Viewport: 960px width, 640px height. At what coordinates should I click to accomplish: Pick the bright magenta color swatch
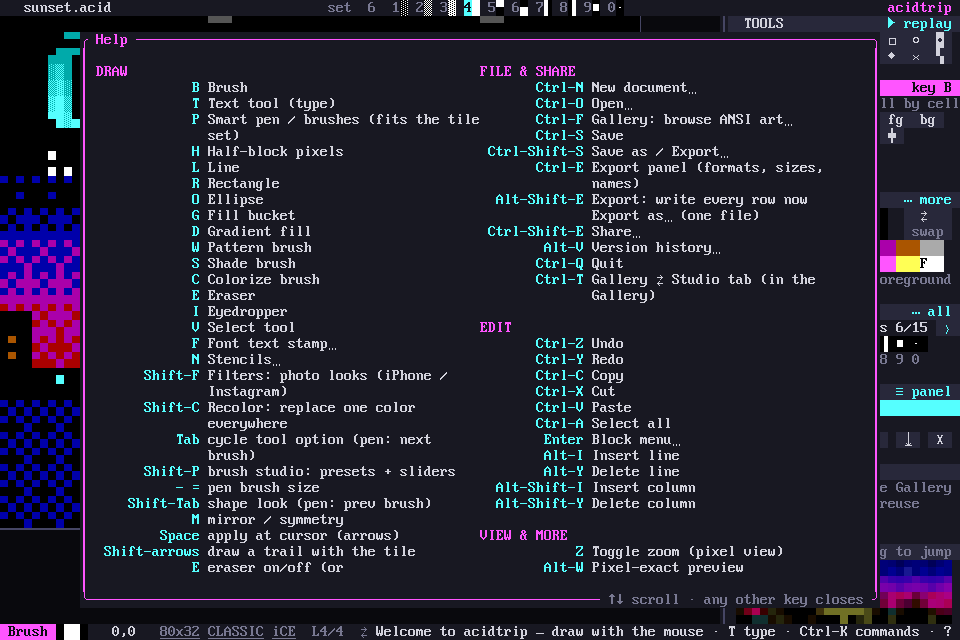[x=888, y=264]
